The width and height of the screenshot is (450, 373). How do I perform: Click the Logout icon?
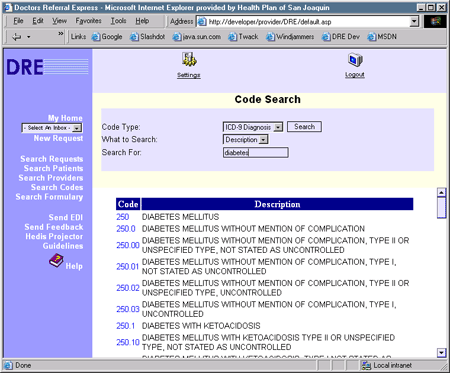click(x=355, y=60)
